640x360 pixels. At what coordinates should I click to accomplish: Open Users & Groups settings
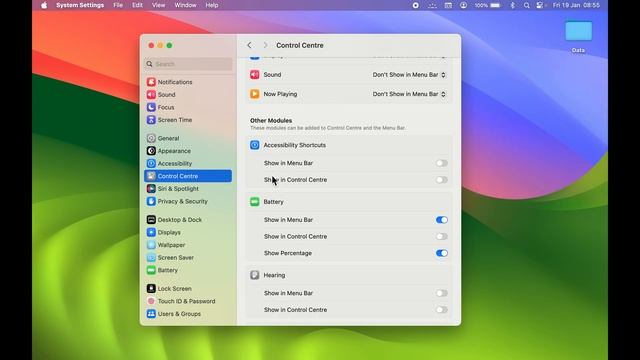click(x=174, y=314)
